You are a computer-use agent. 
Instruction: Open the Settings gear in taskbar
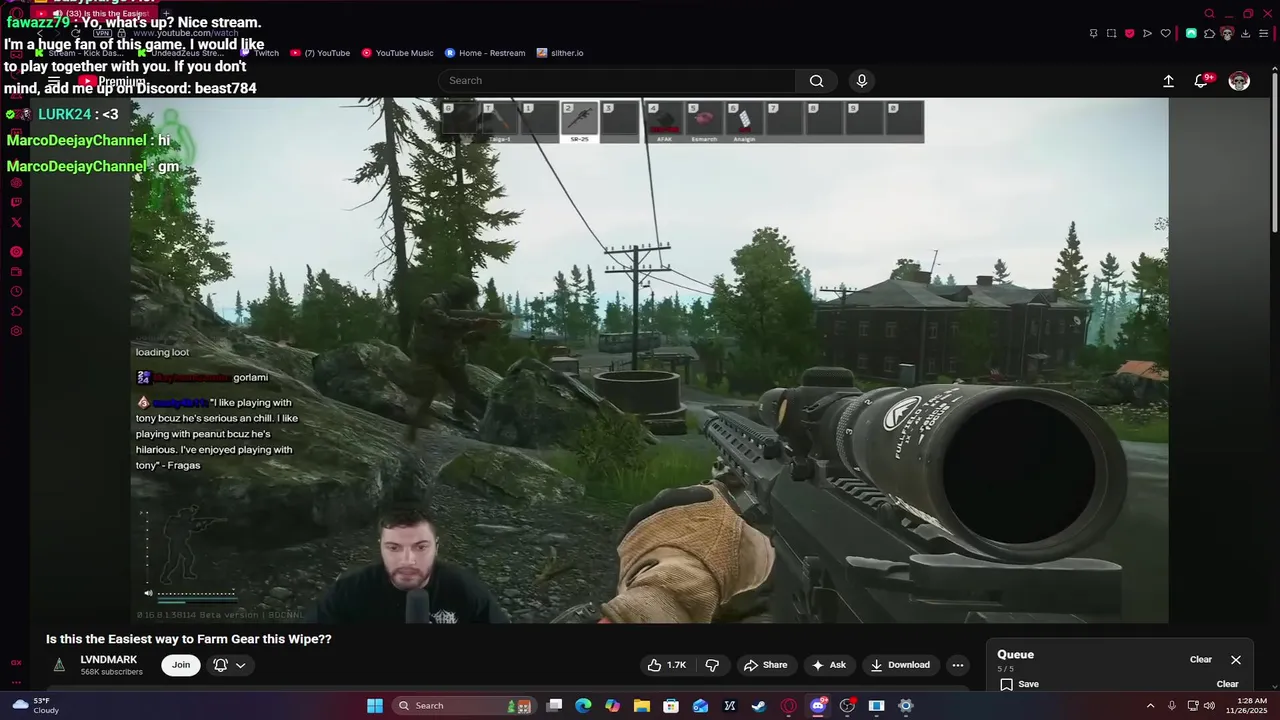(x=906, y=706)
